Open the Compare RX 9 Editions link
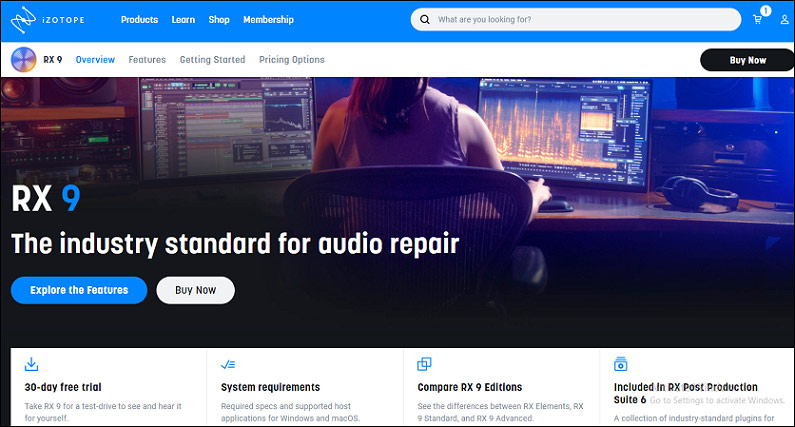The width and height of the screenshot is (795, 427). [x=469, y=387]
